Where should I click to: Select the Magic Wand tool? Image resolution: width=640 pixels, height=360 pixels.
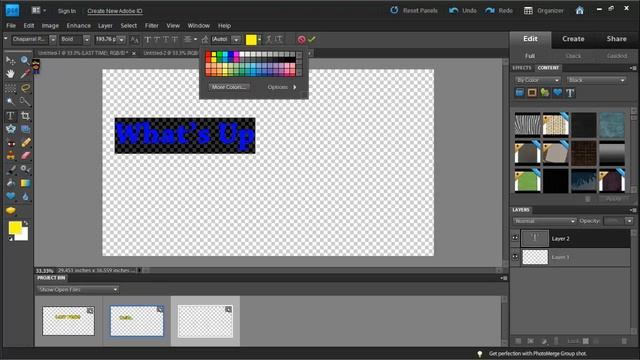[x=10, y=102]
